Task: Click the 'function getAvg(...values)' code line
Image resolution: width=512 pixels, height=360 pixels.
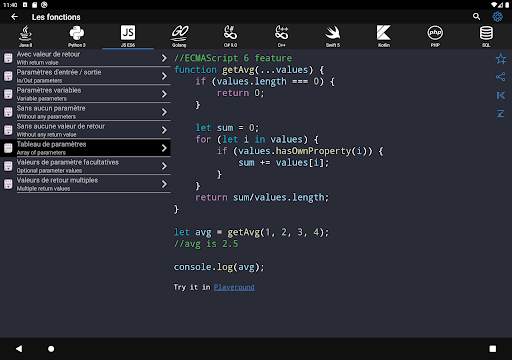Action: (x=249, y=70)
